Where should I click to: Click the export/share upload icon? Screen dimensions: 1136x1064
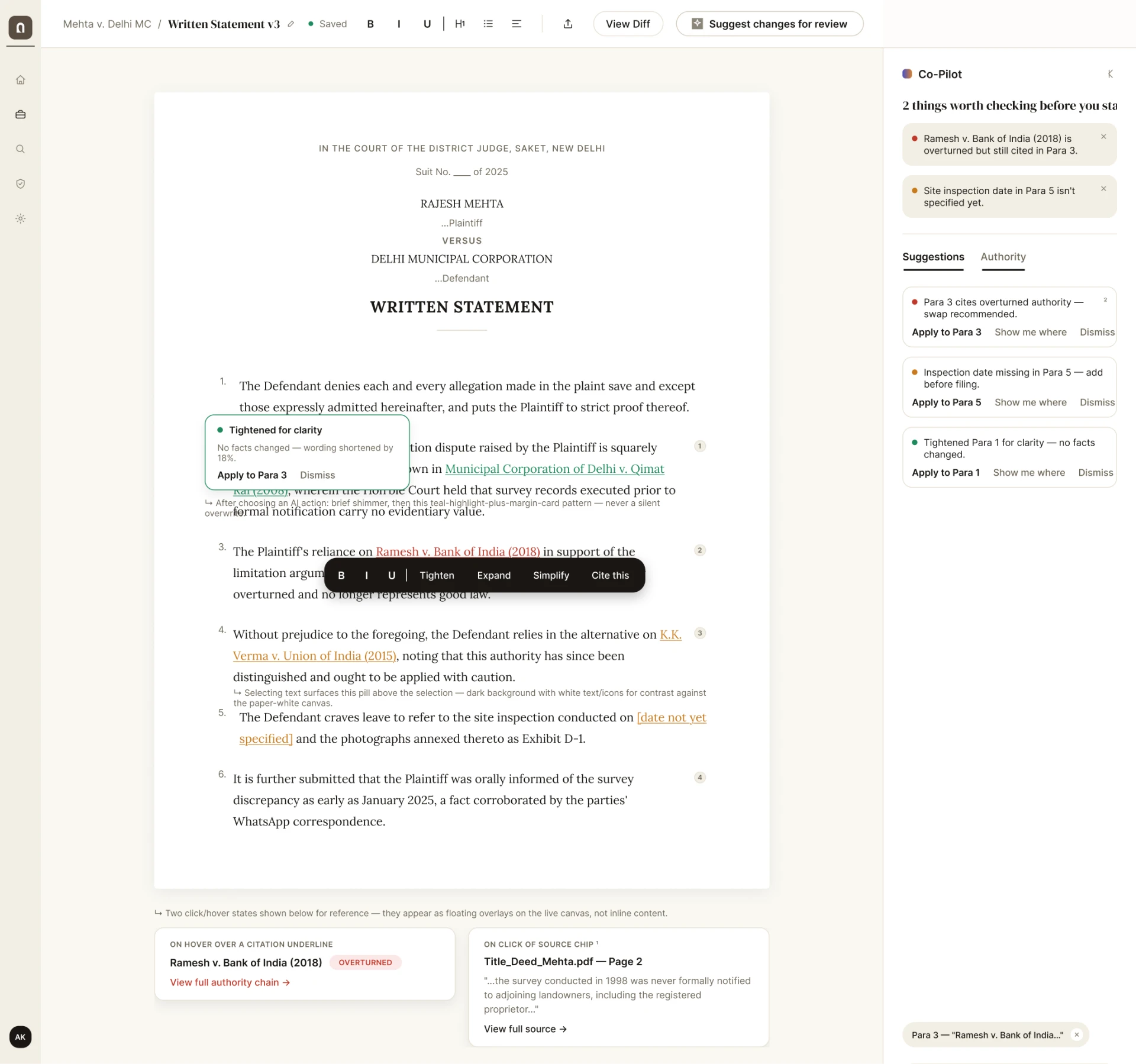click(x=568, y=24)
